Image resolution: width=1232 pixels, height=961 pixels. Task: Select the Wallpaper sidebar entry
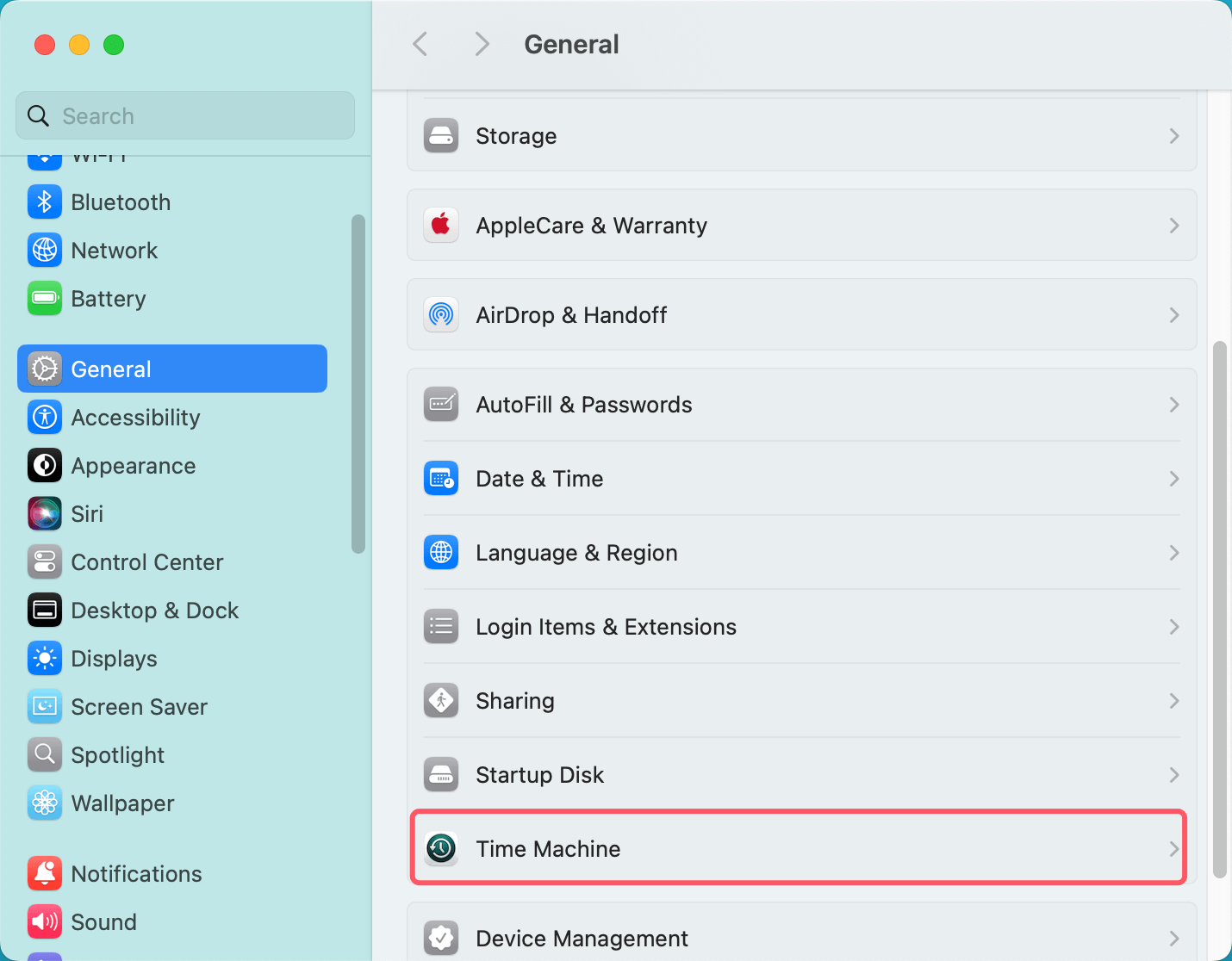(x=121, y=803)
